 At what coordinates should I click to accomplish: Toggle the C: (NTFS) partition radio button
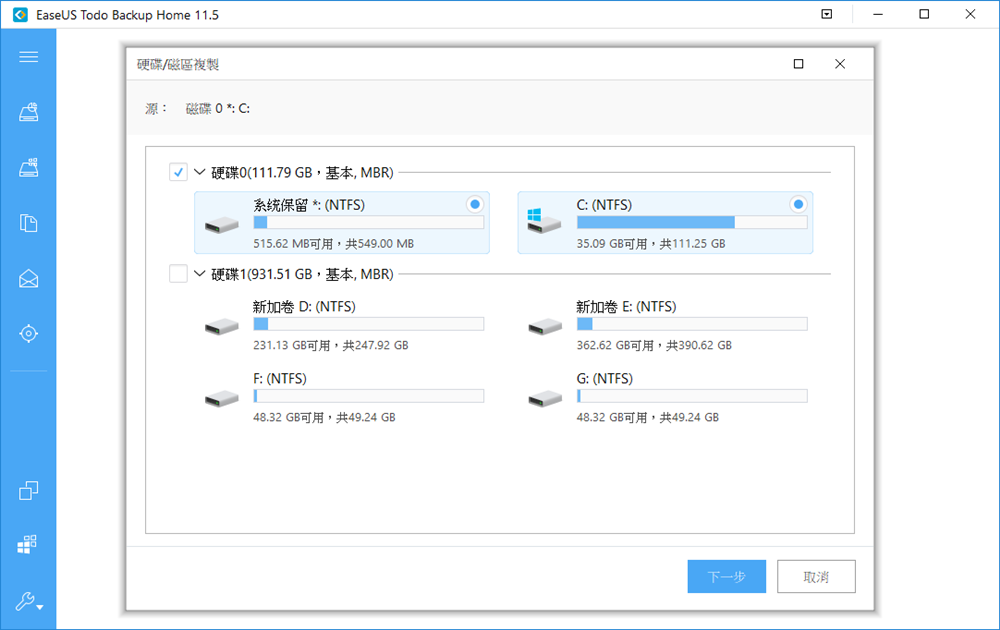[x=797, y=204]
